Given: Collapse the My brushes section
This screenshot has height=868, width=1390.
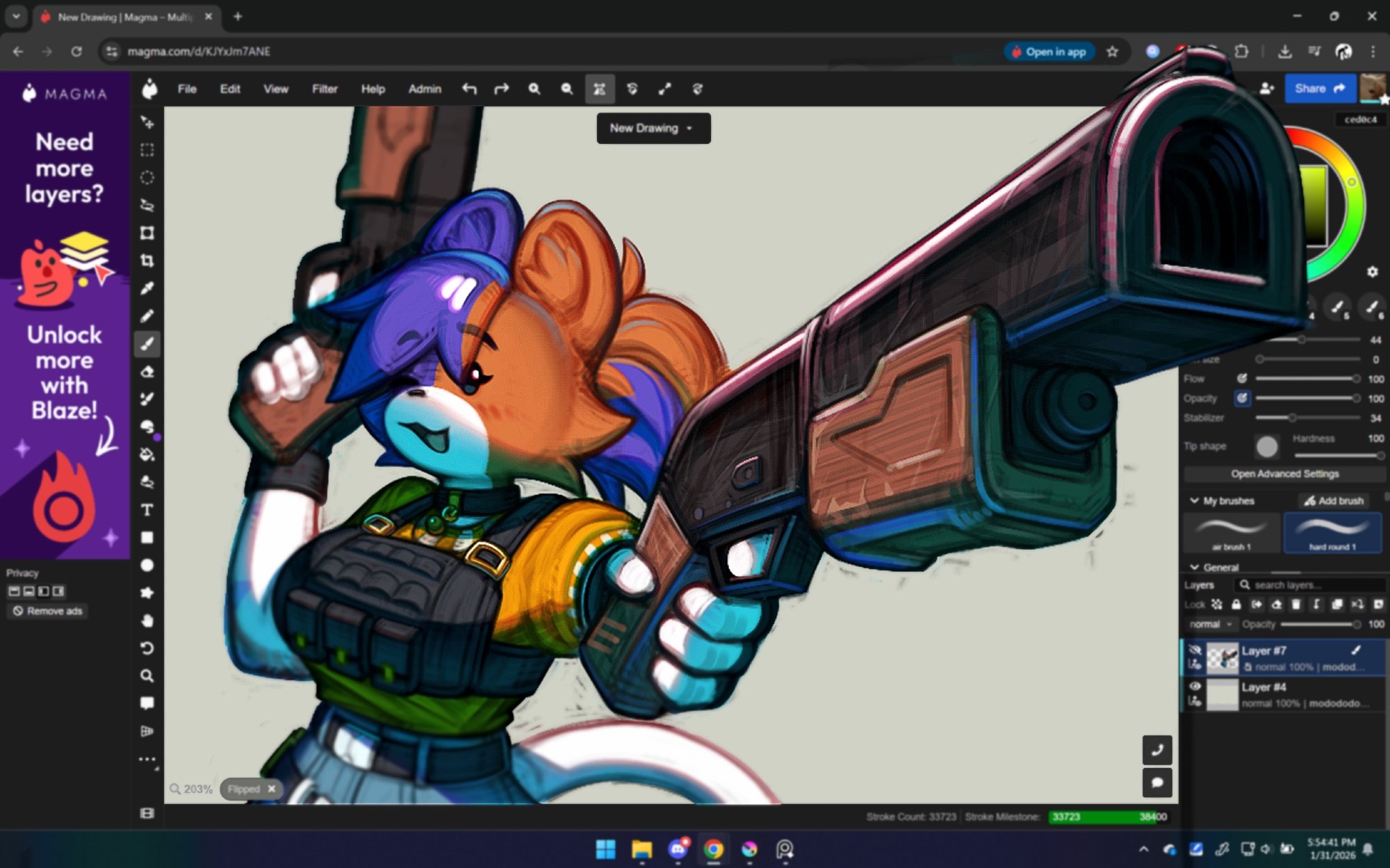Looking at the screenshot, I should pyautogui.click(x=1195, y=500).
